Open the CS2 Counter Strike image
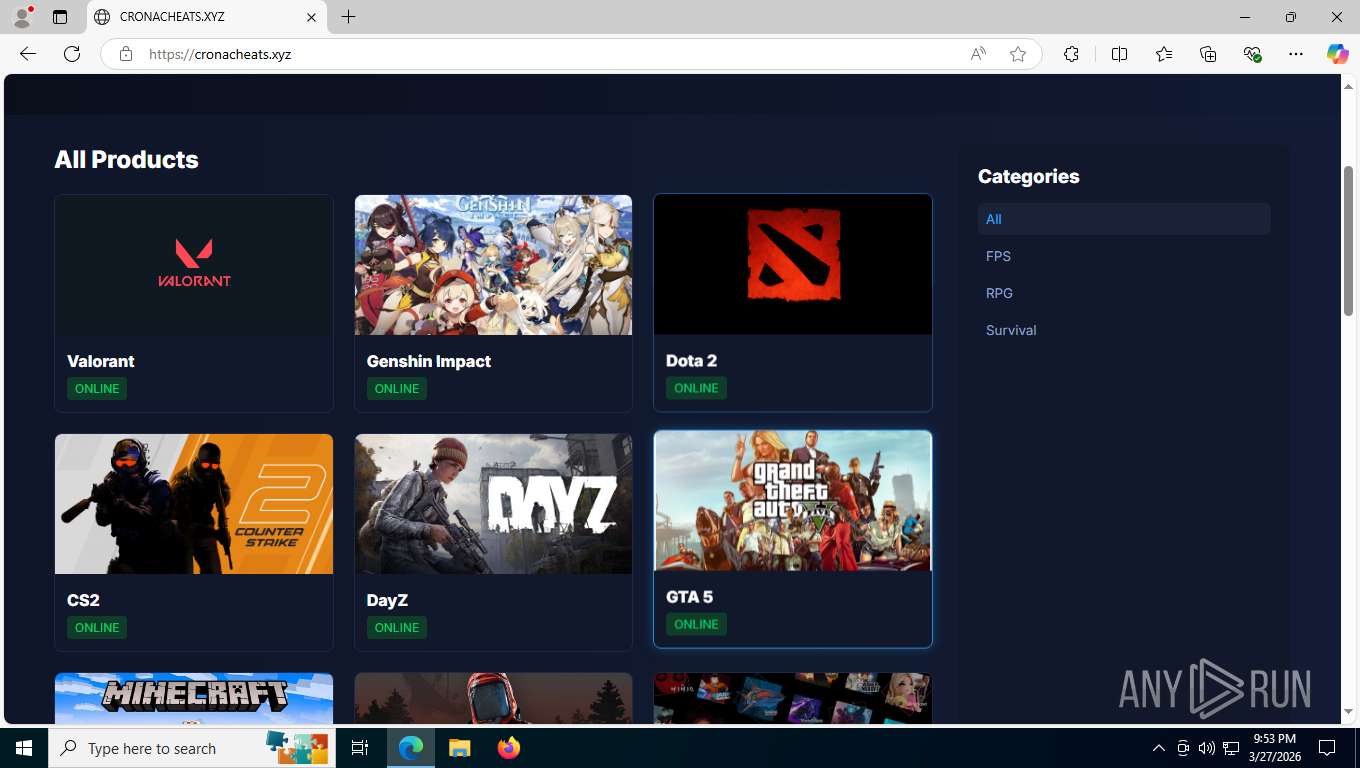This screenshot has height=768, width=1360. click(x=194, y=504)
